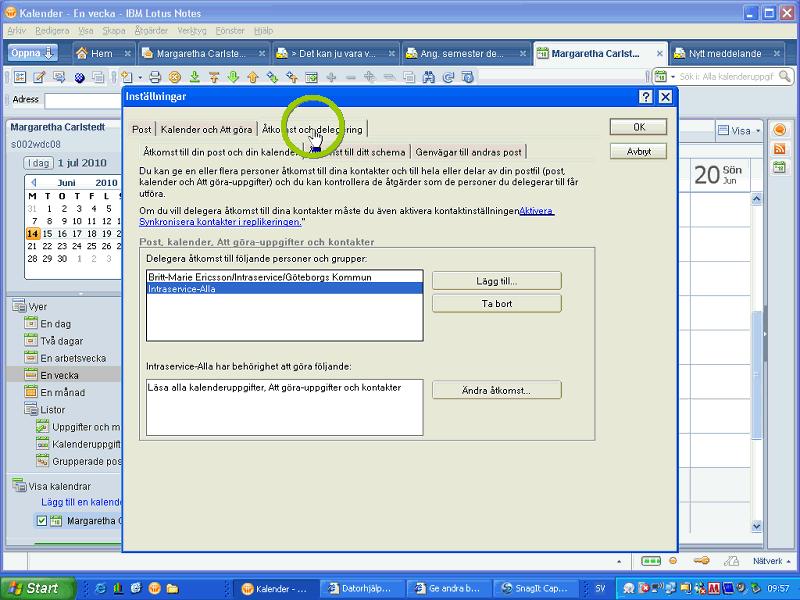The image size is (800, 600).
Task: Open the Verktyg menu
Action: (192, 31)
